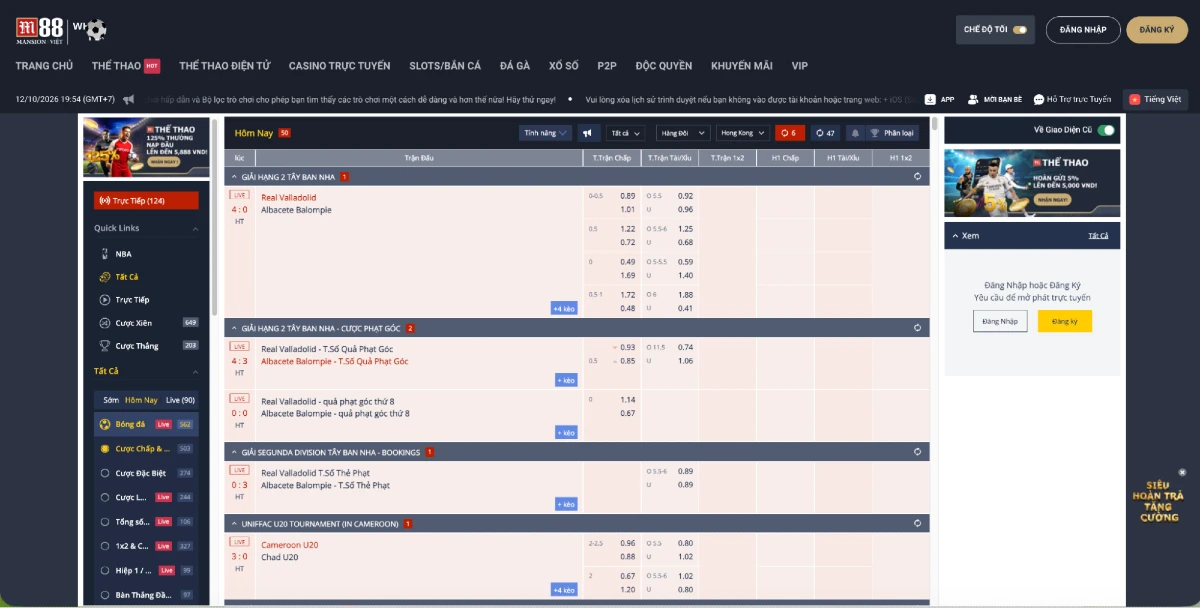
Task: Click the top Đăng Ký button
Action: (1157, 30)
